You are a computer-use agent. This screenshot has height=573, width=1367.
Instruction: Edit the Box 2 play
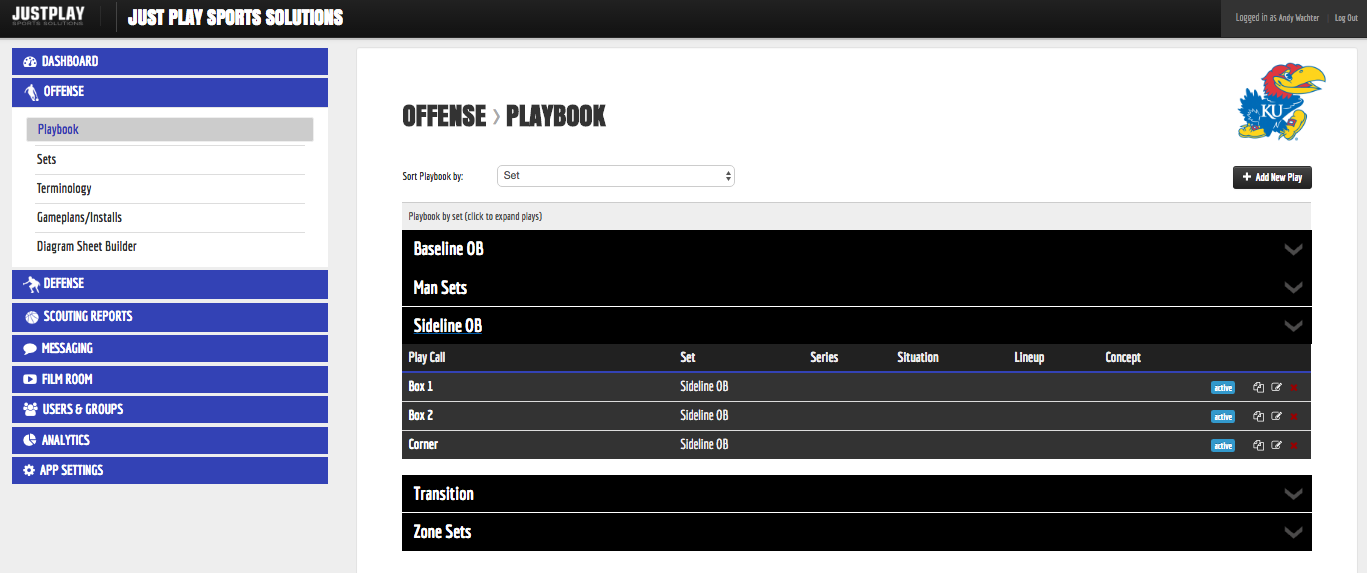click(x=1276, y=417)
